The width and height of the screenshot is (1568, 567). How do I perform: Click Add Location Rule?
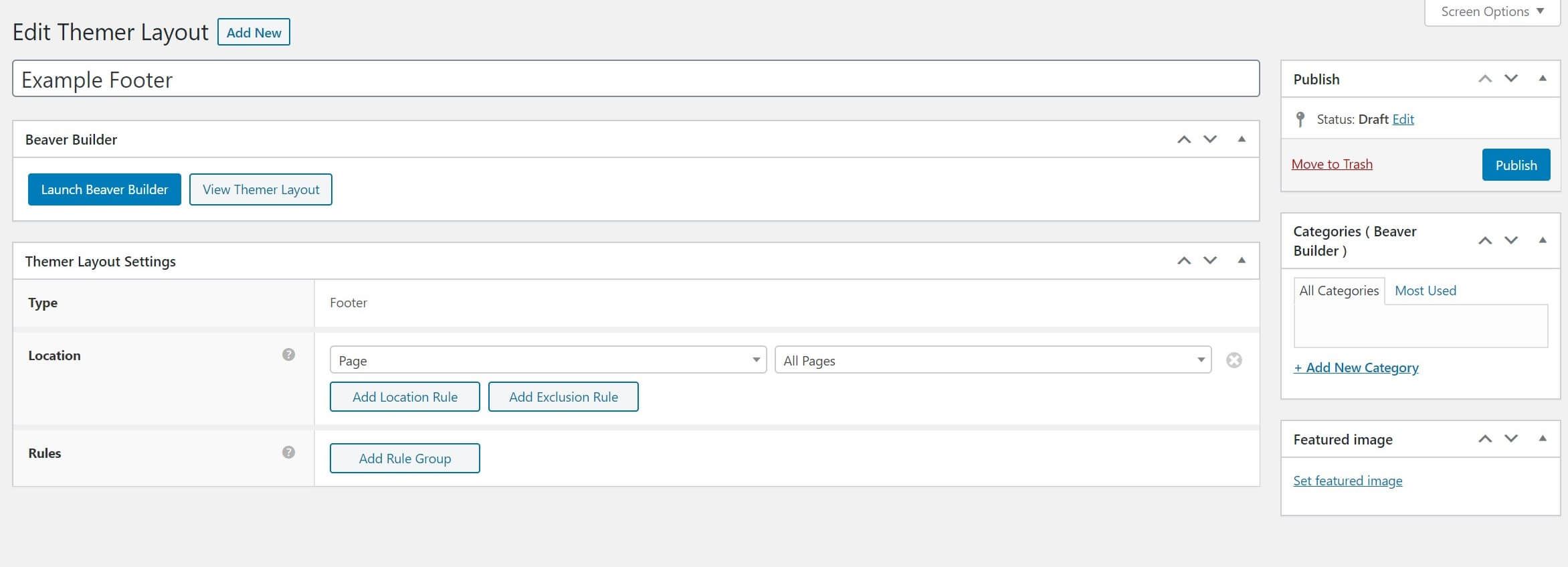pos(405,397)
